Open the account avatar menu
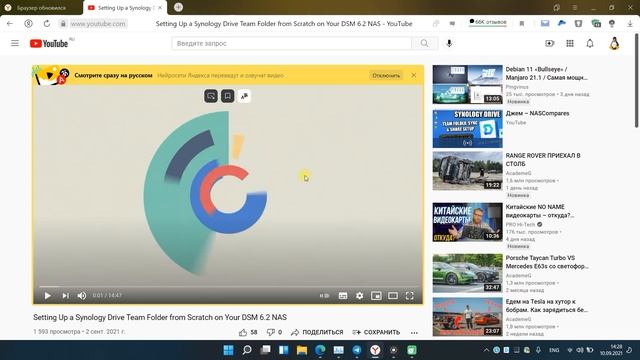Image resolution: width=640 pixels, height=360 pixels. pyautogui.click(x=614, y=43)
